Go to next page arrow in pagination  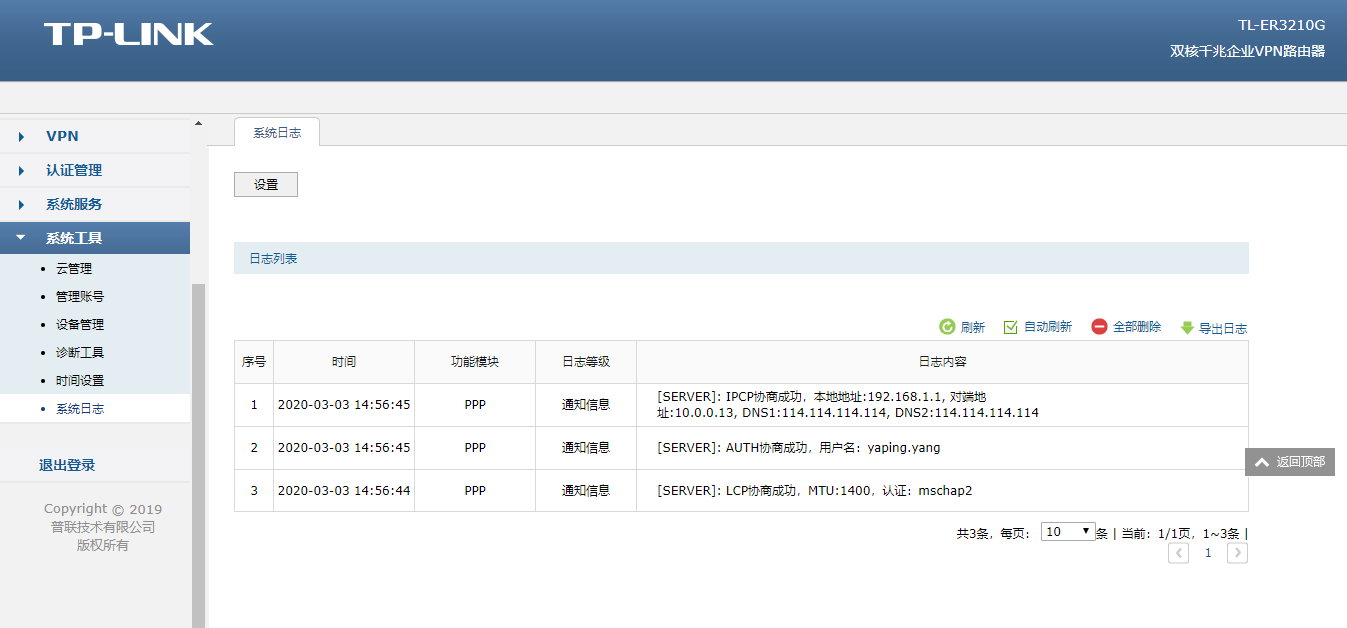tap(1237, 553)
